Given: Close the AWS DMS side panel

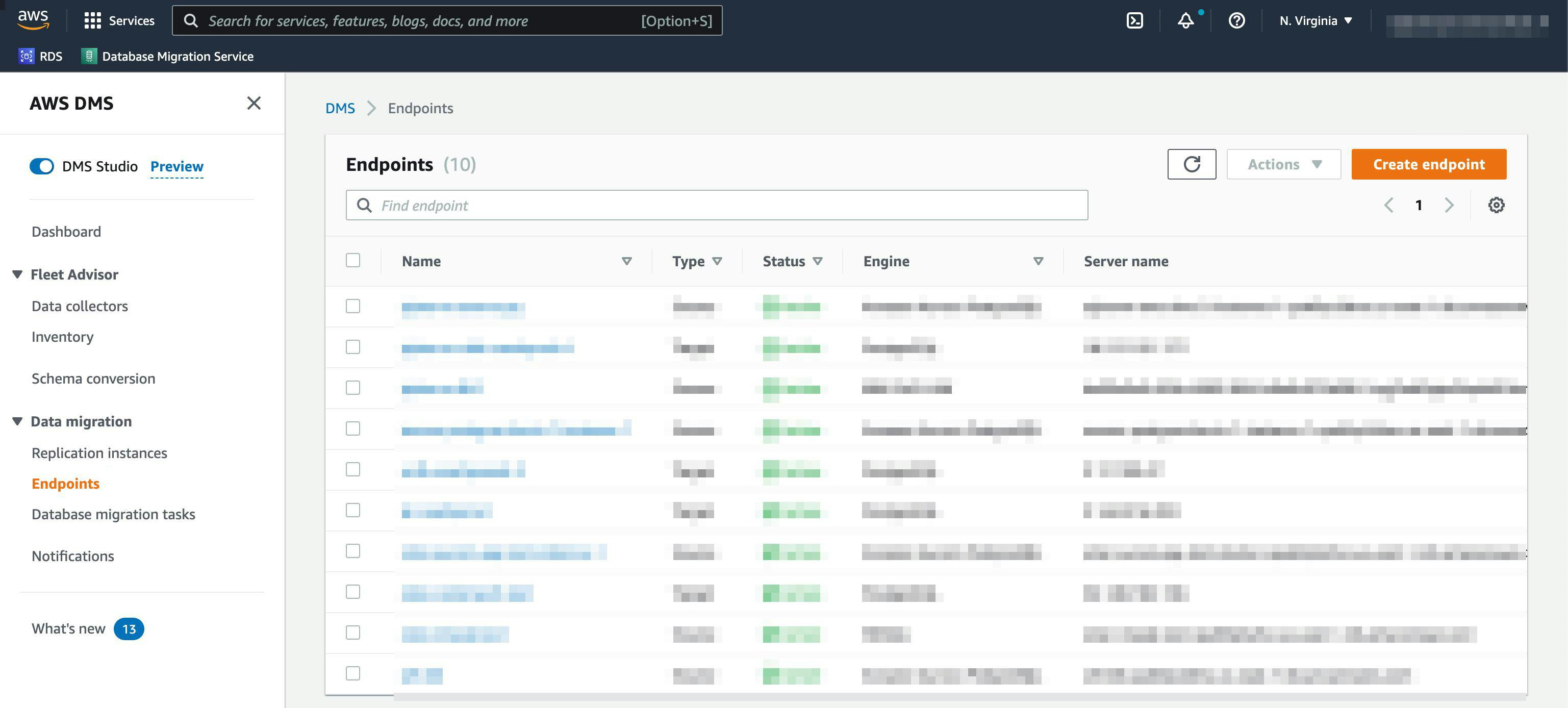Looking at the screenshot, I should pyautogui.click(x=254, y=103).
